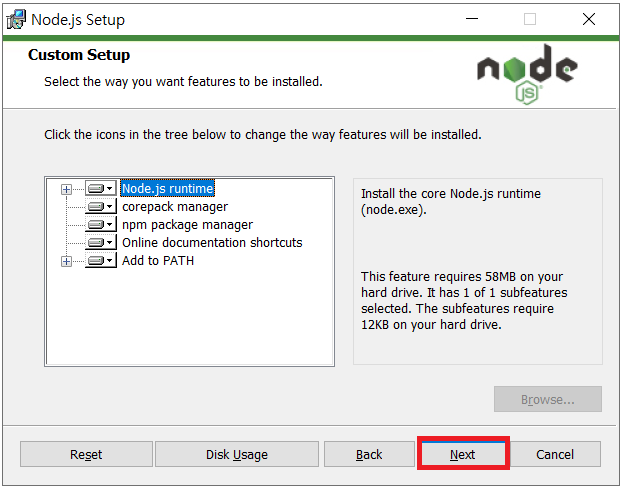
Task: Open the npm package manager install dropdown
Action: tap(101, 225)
